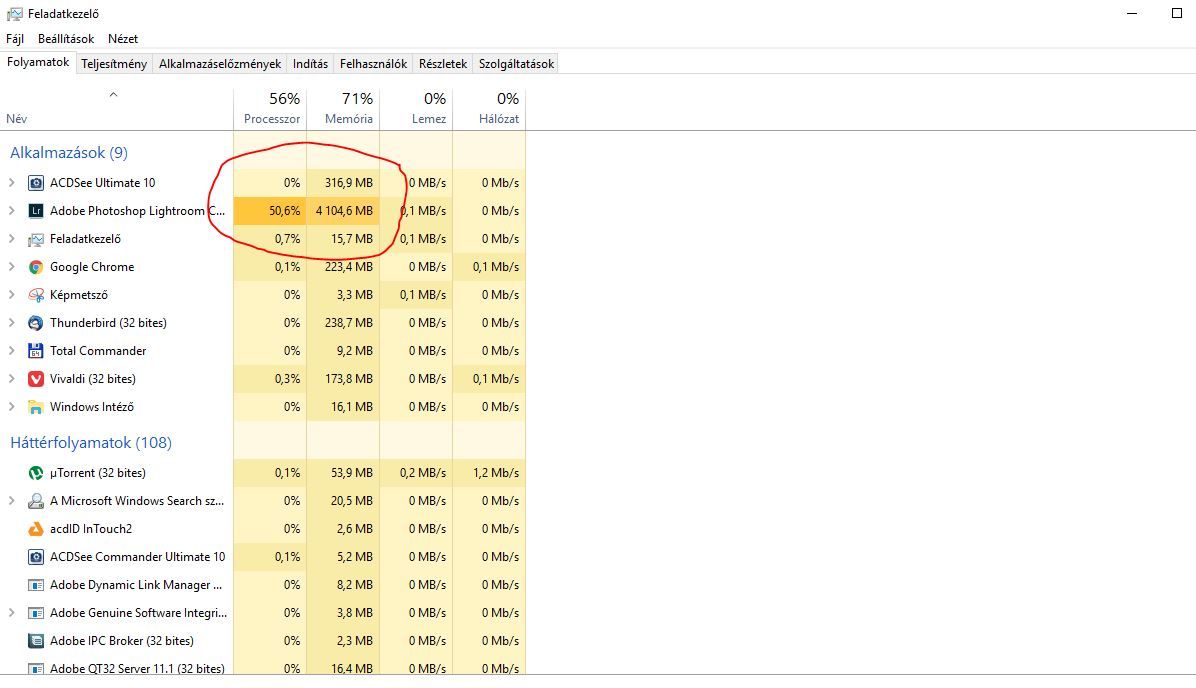Open the Fájl menu
Viewport: 1196px width, 688px height.
[15, 39]
